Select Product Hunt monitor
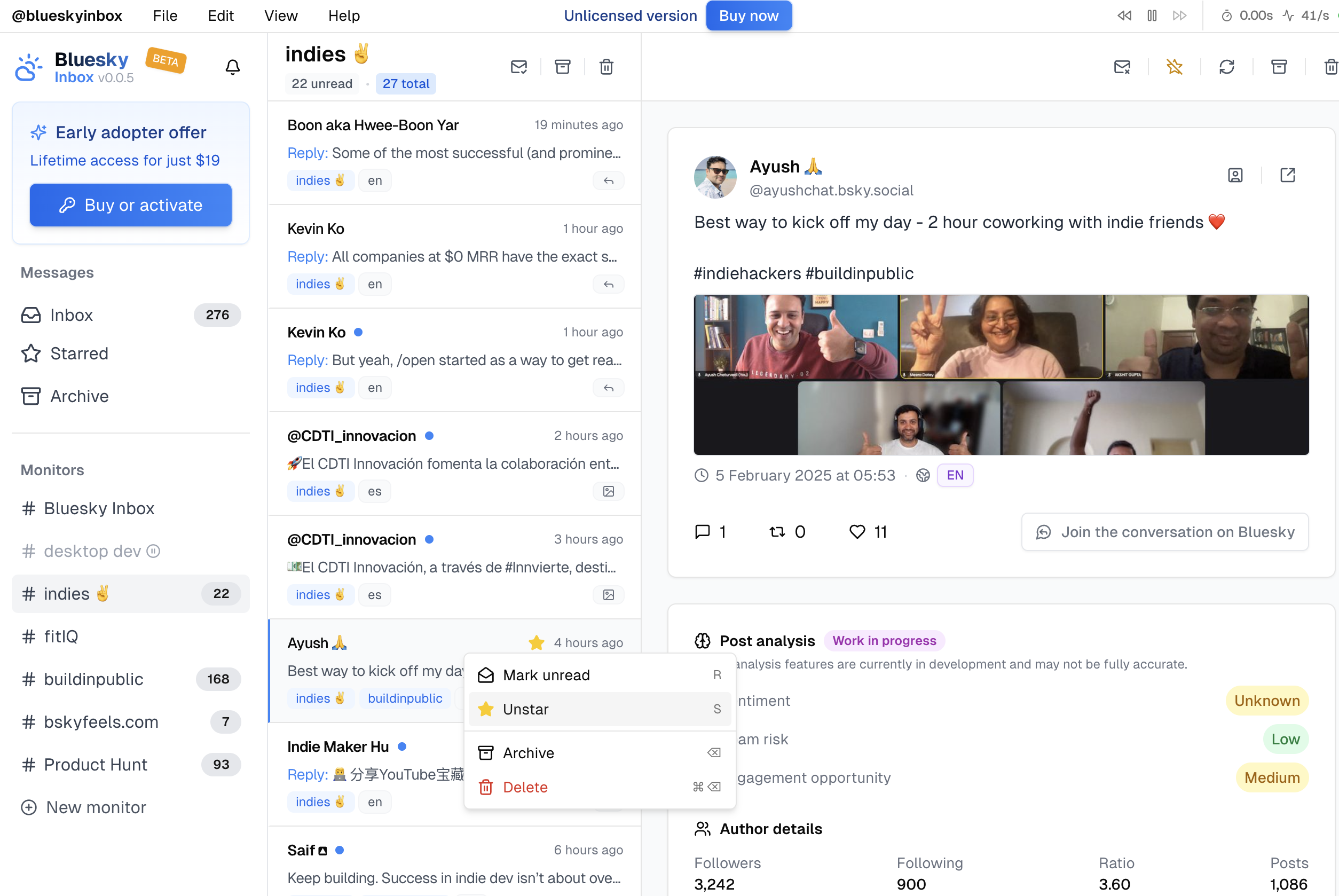 click(131, 765)
